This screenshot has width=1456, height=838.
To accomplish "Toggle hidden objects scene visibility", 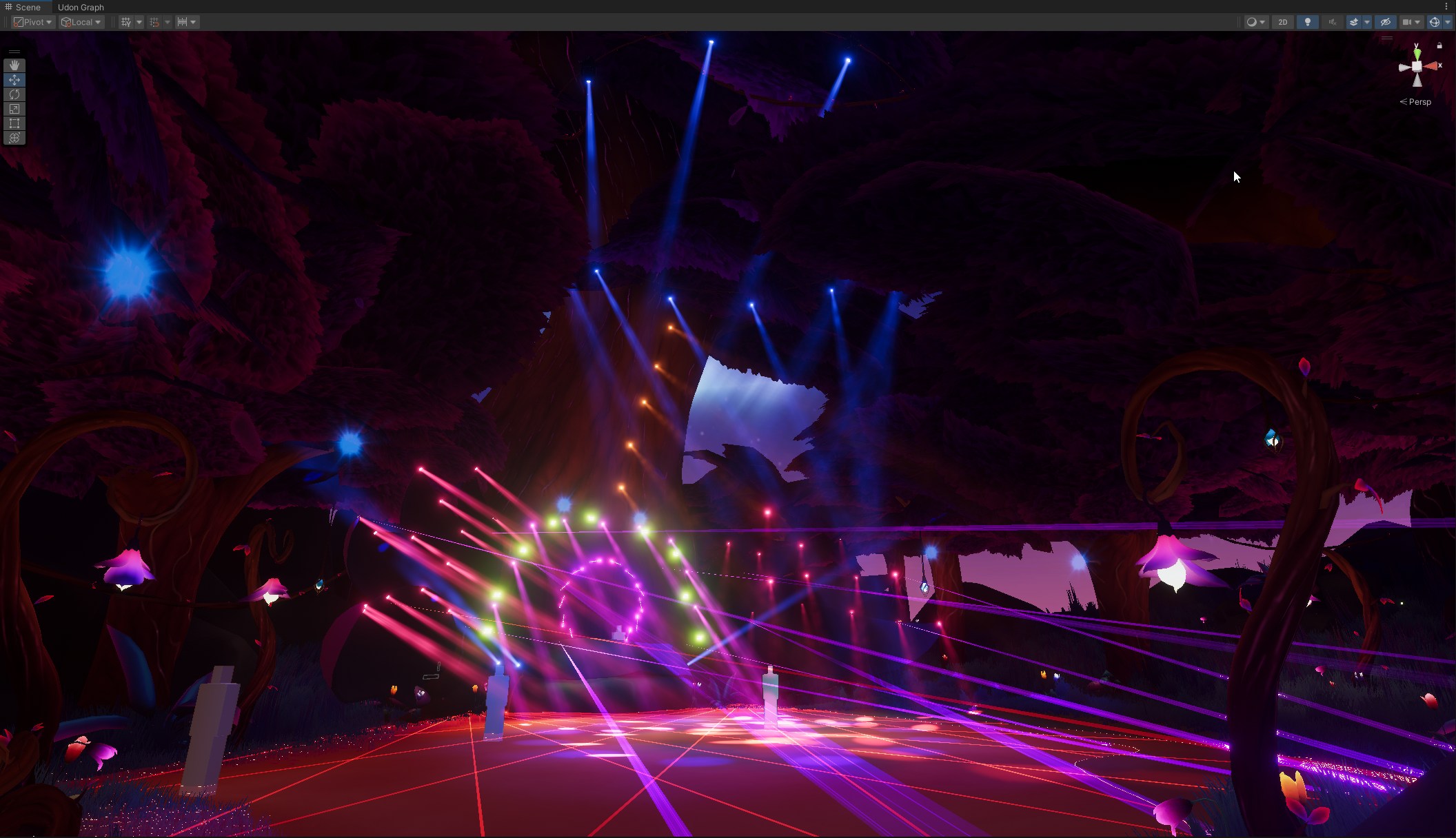I will [x=1385, y=22].
